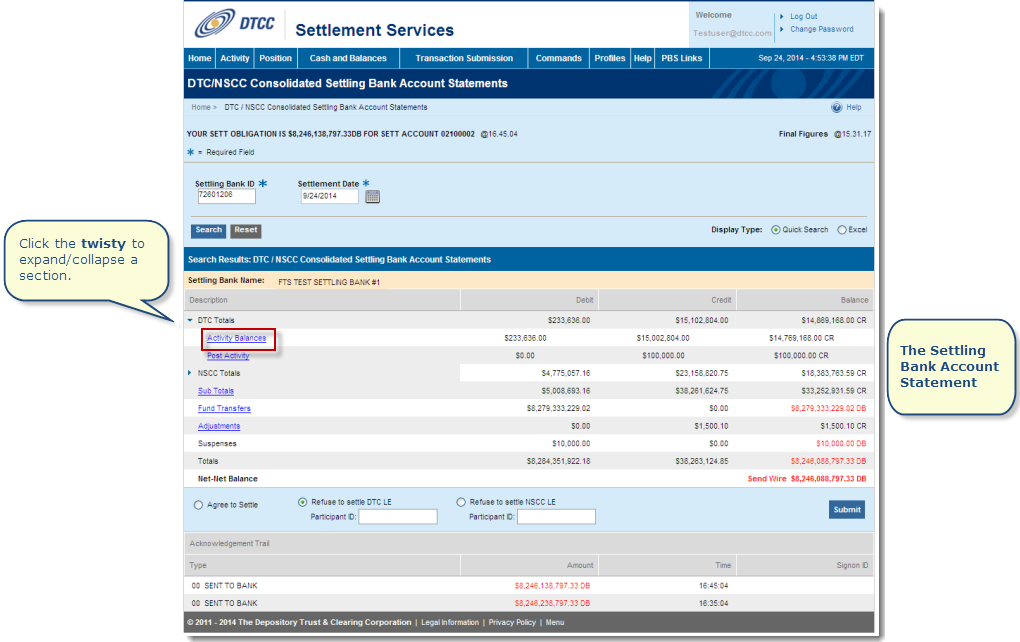The image size is (1020, 642).
Task: Click the Home breadcrumb link
Action: click(x=201, y=107)
